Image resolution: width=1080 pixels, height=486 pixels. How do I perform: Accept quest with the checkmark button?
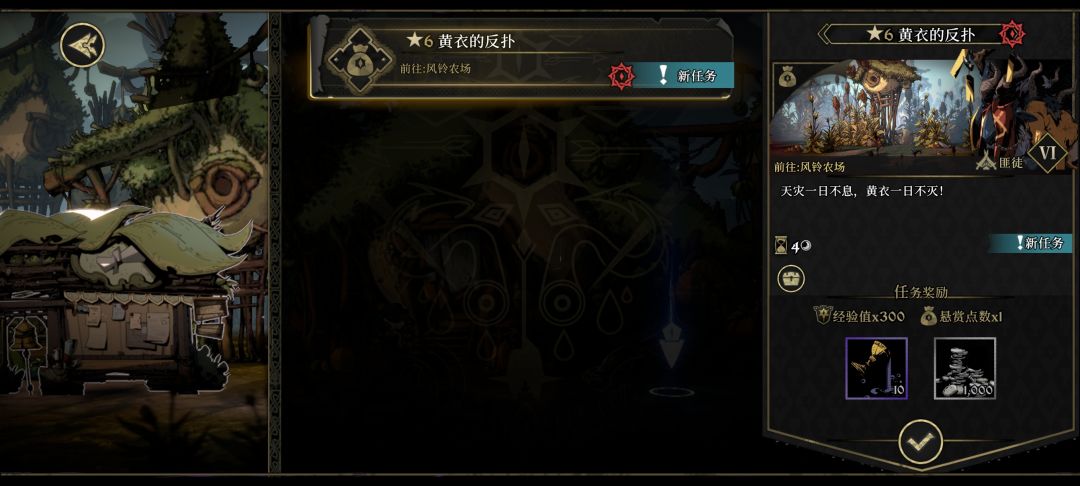921,442
